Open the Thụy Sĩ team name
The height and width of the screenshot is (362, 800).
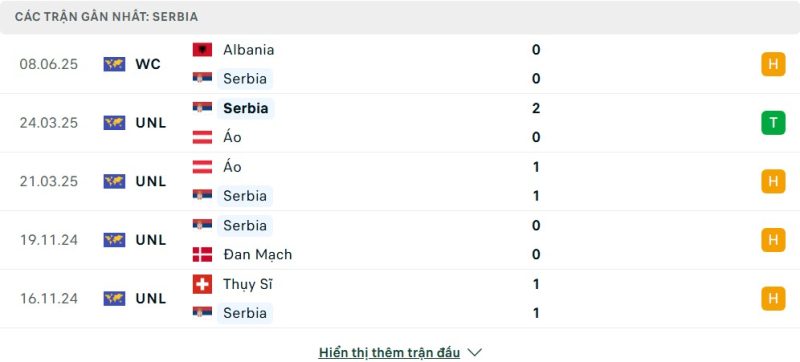247,284
